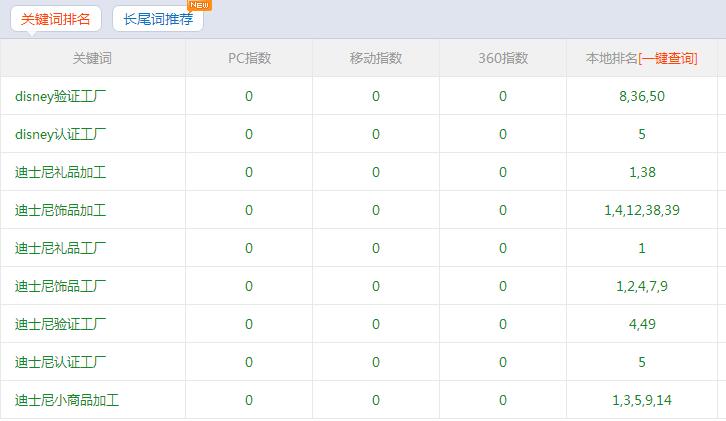726x421 pixels.
Task: Open keyword 迪士尼饰品加工
Action: (x=61, y=210)
